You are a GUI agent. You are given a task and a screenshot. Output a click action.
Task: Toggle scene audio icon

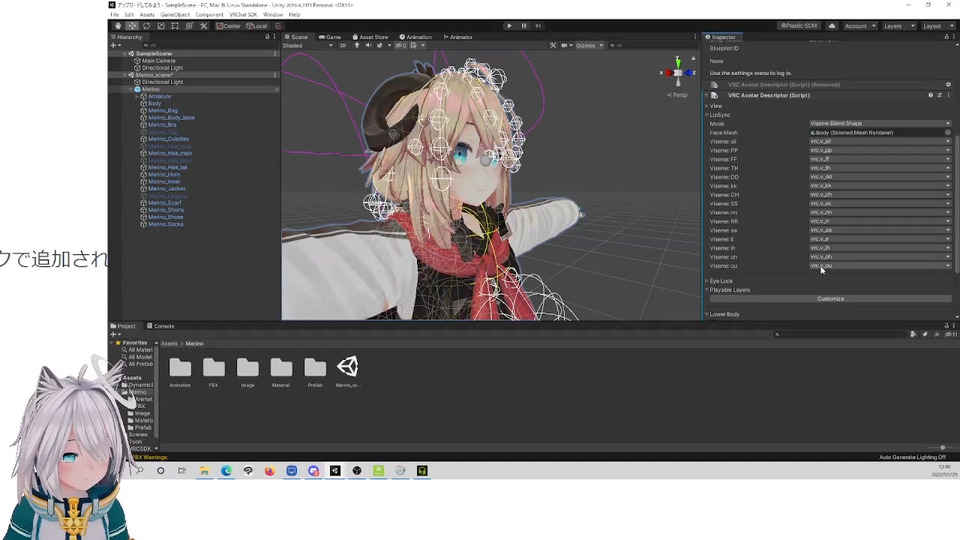tap(368, 45)
